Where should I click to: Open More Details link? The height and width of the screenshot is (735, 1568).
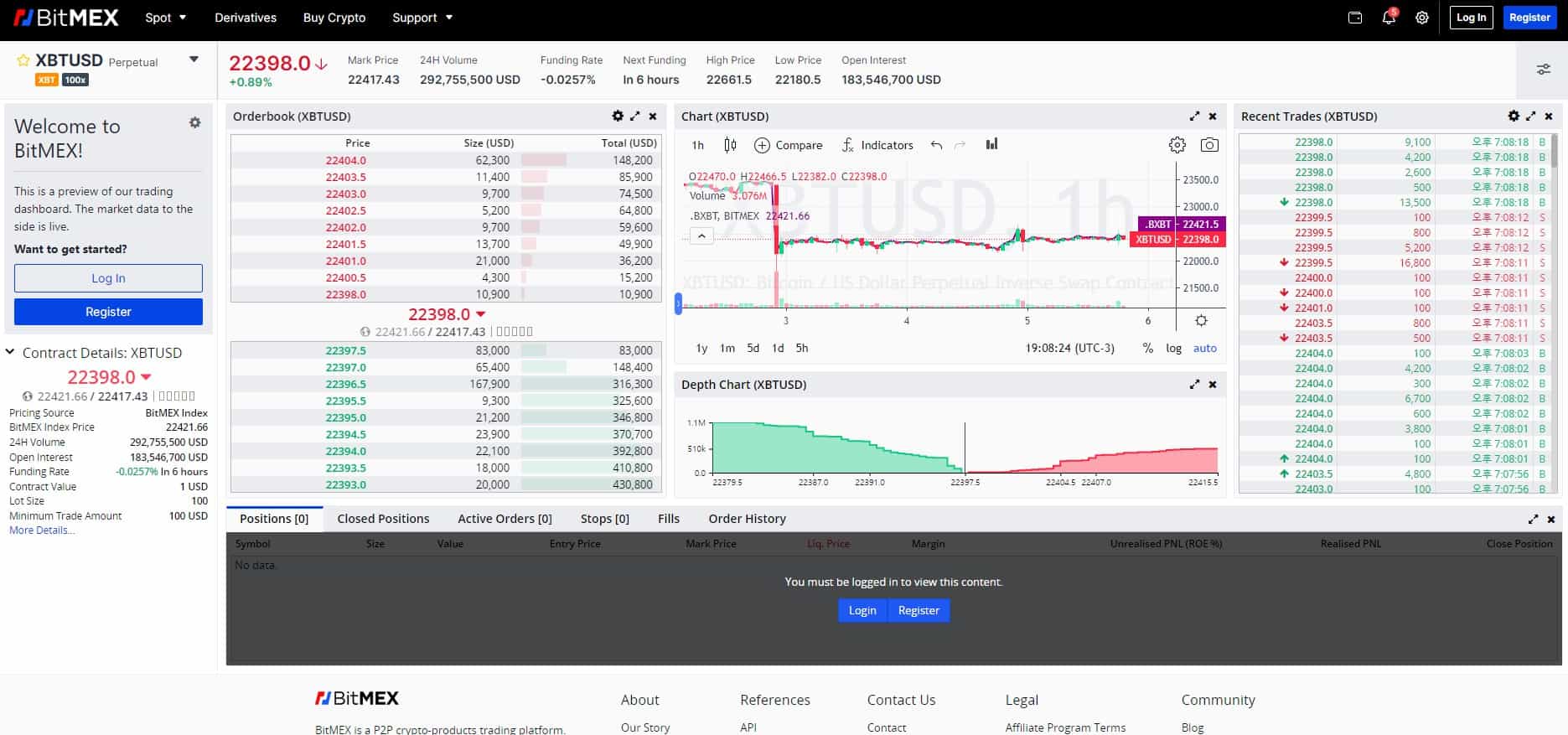[42, 531]
